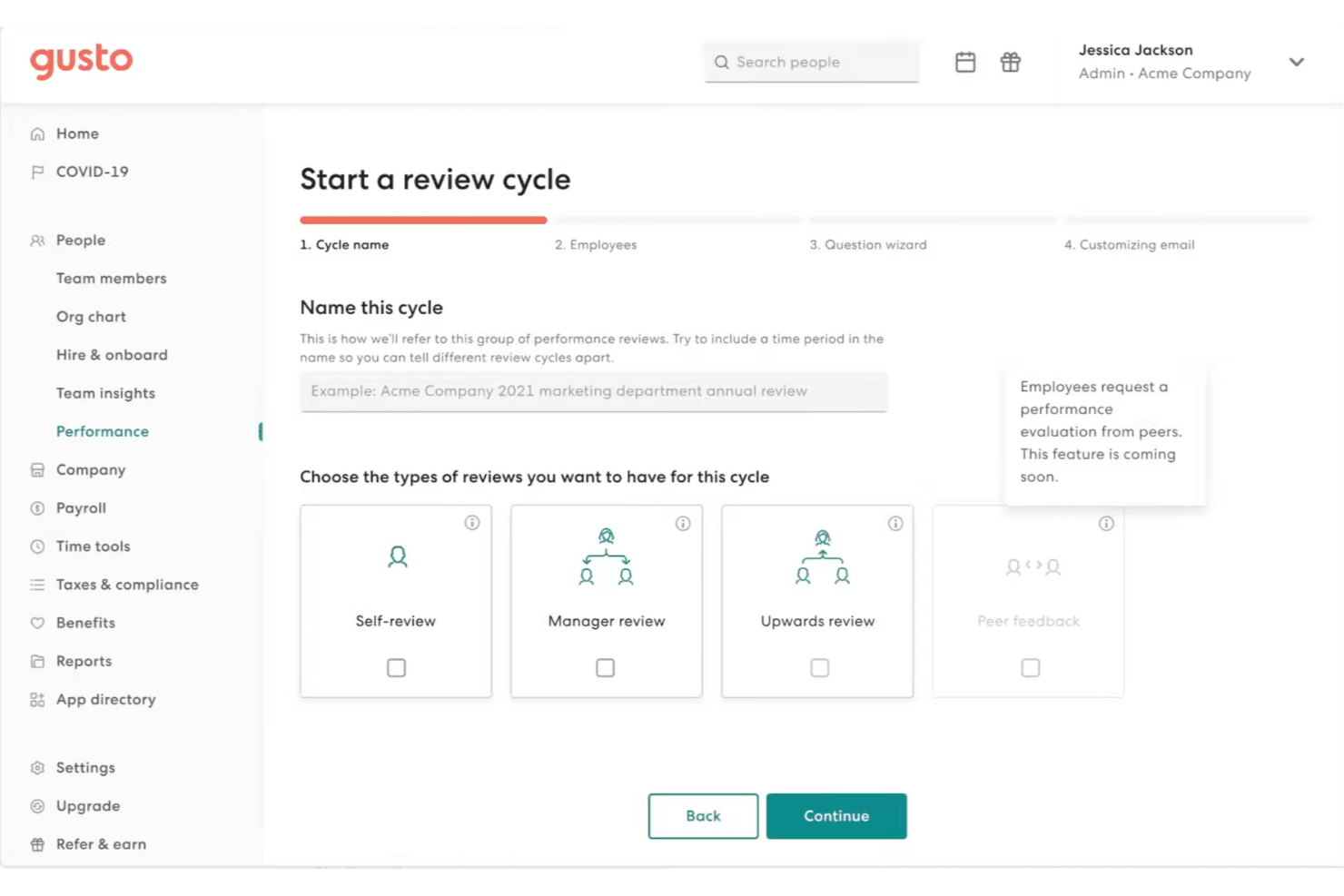Open Team insights from the sidebar menu
1344x896 pixels.
point(105,393)
